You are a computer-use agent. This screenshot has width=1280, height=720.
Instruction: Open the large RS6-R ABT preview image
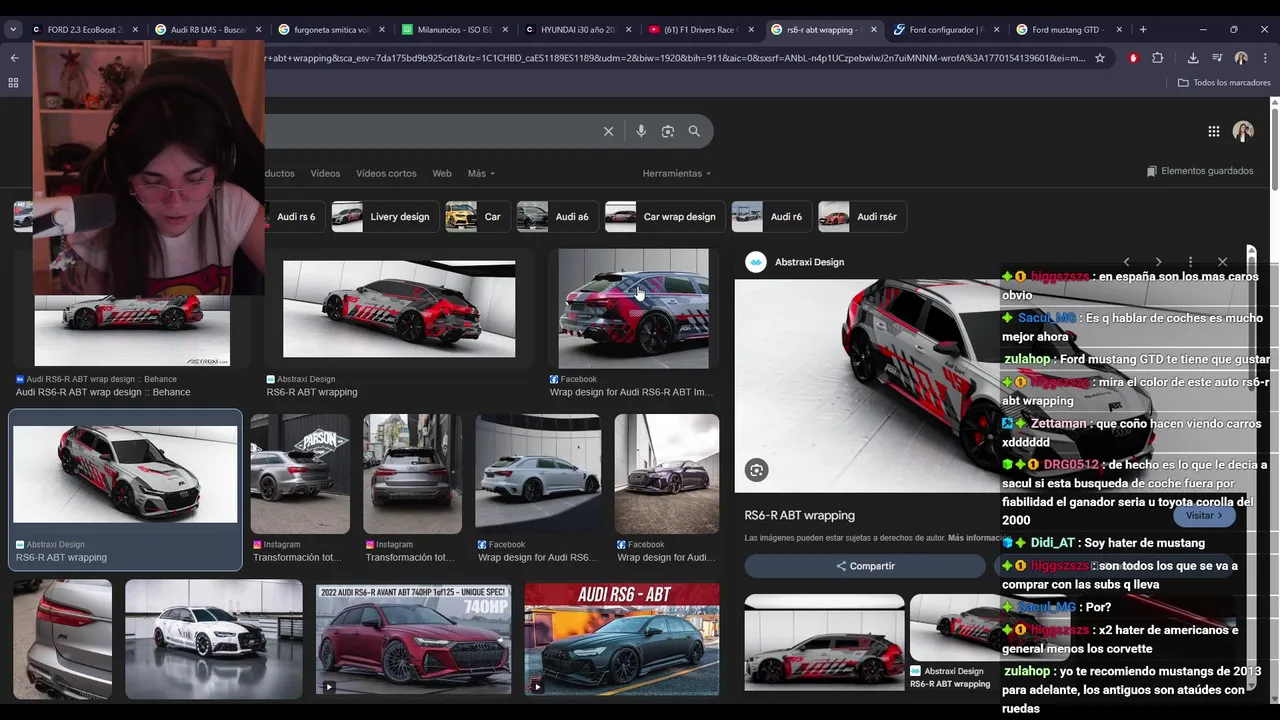(x=868, y=386)
